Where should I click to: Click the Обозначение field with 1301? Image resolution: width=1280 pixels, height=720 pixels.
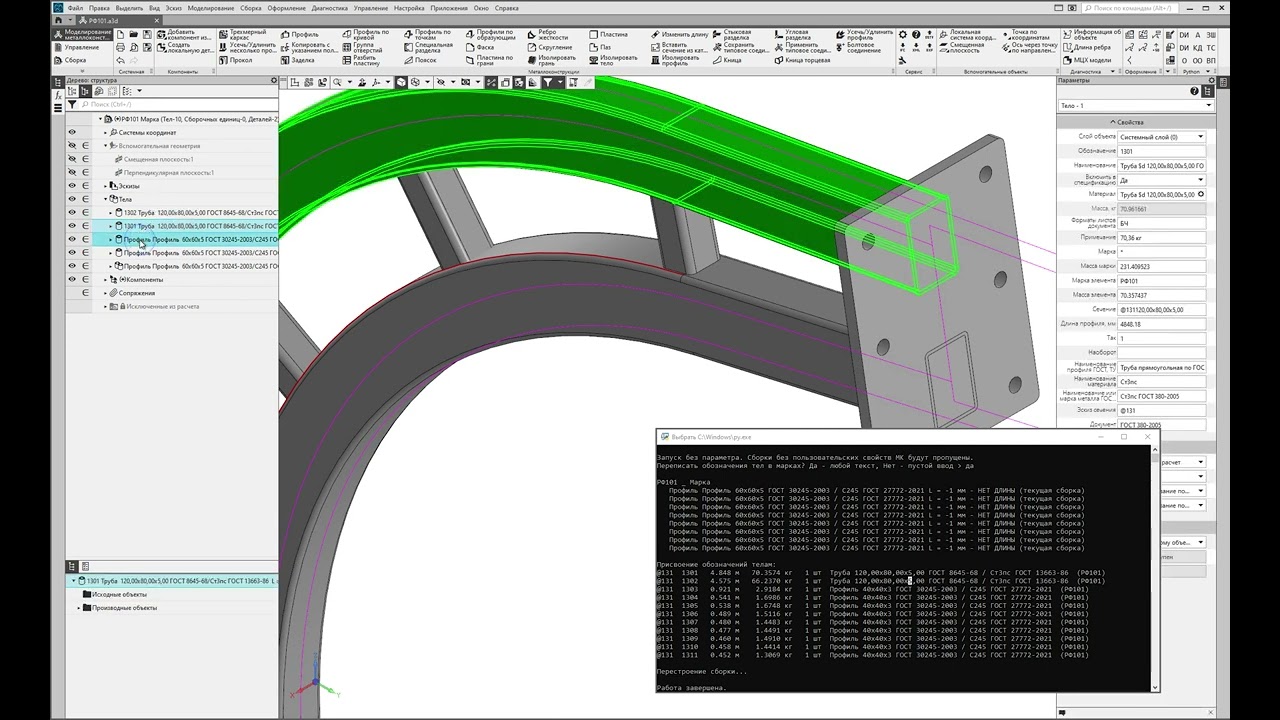tap(1162, 151)
